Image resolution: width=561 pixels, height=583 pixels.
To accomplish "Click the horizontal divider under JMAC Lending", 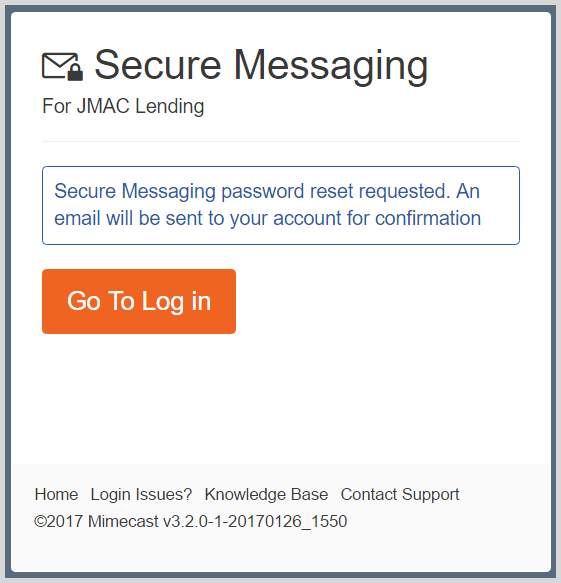I will tap(281, 141).
